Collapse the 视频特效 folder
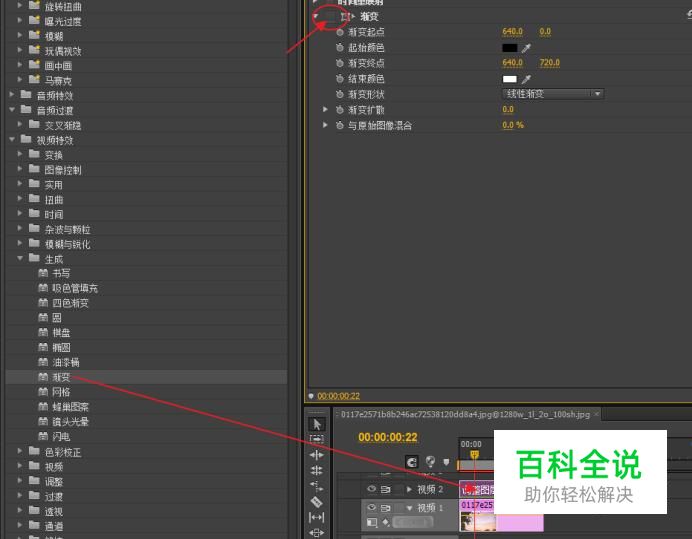Image resolution: width=692 pixels, height=539 pixels. (x=12, y=139)
